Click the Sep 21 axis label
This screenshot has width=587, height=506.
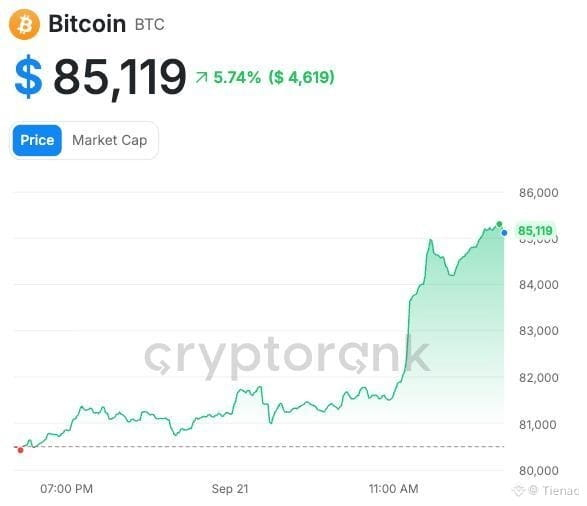point(230,489)
